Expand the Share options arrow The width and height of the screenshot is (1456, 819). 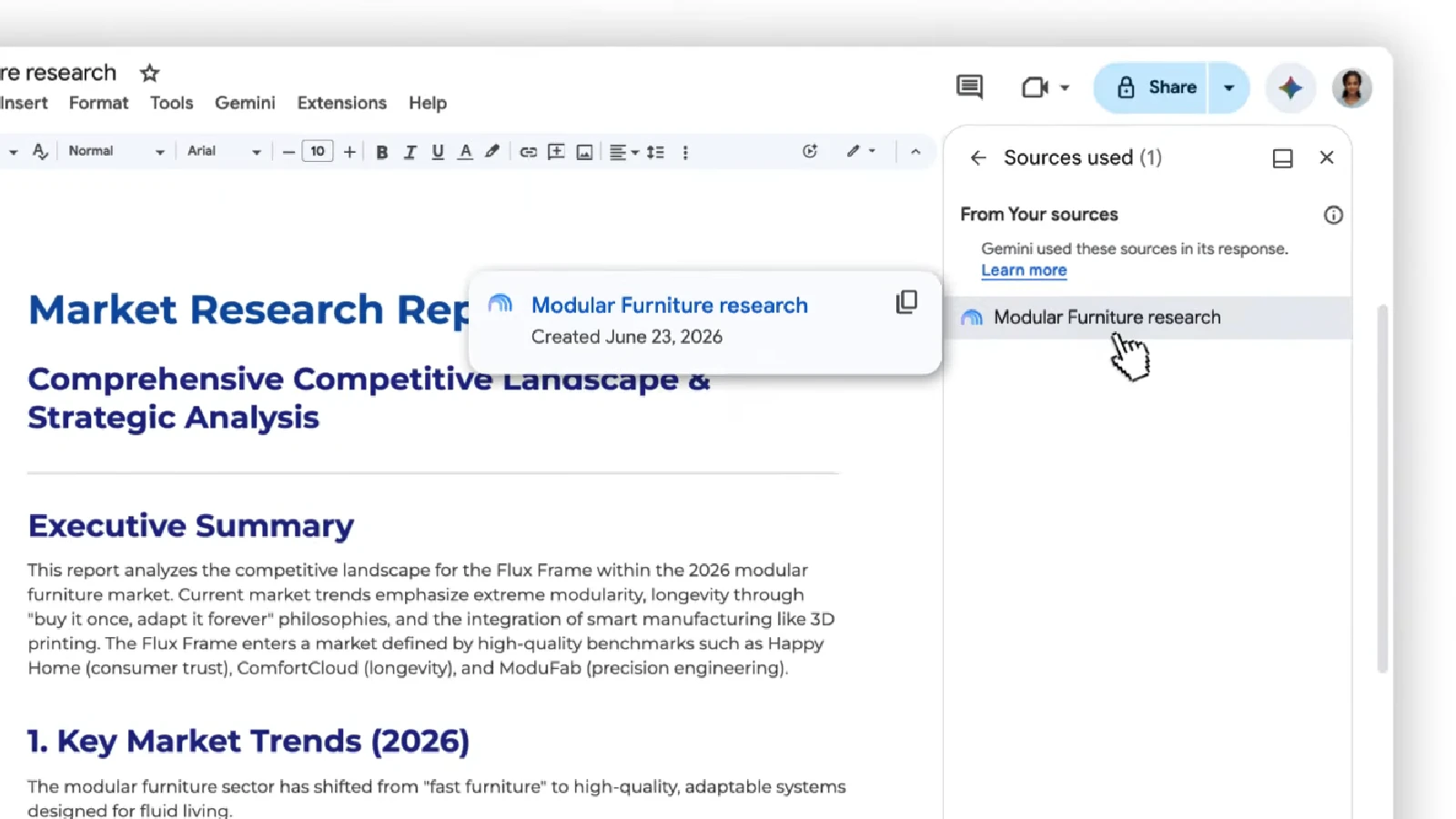1228,88
